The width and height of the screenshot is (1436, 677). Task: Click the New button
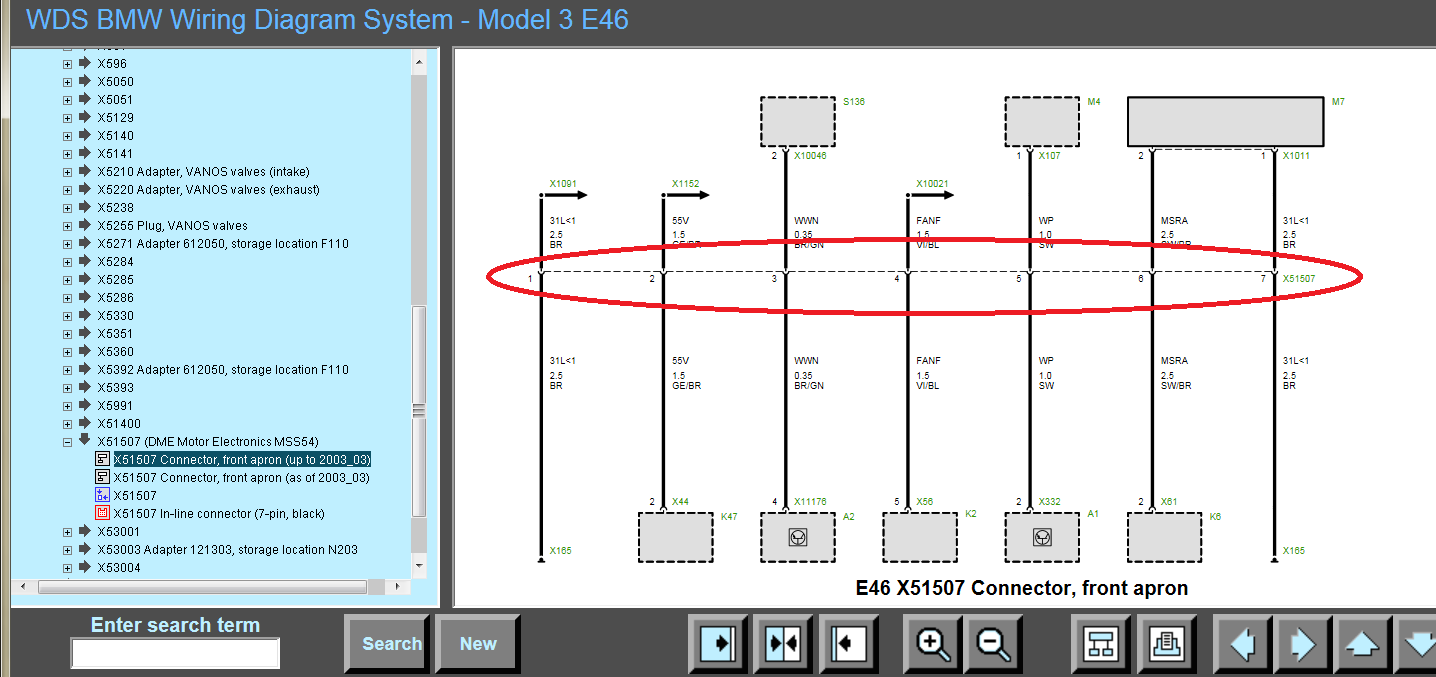[x=477, y=644]
